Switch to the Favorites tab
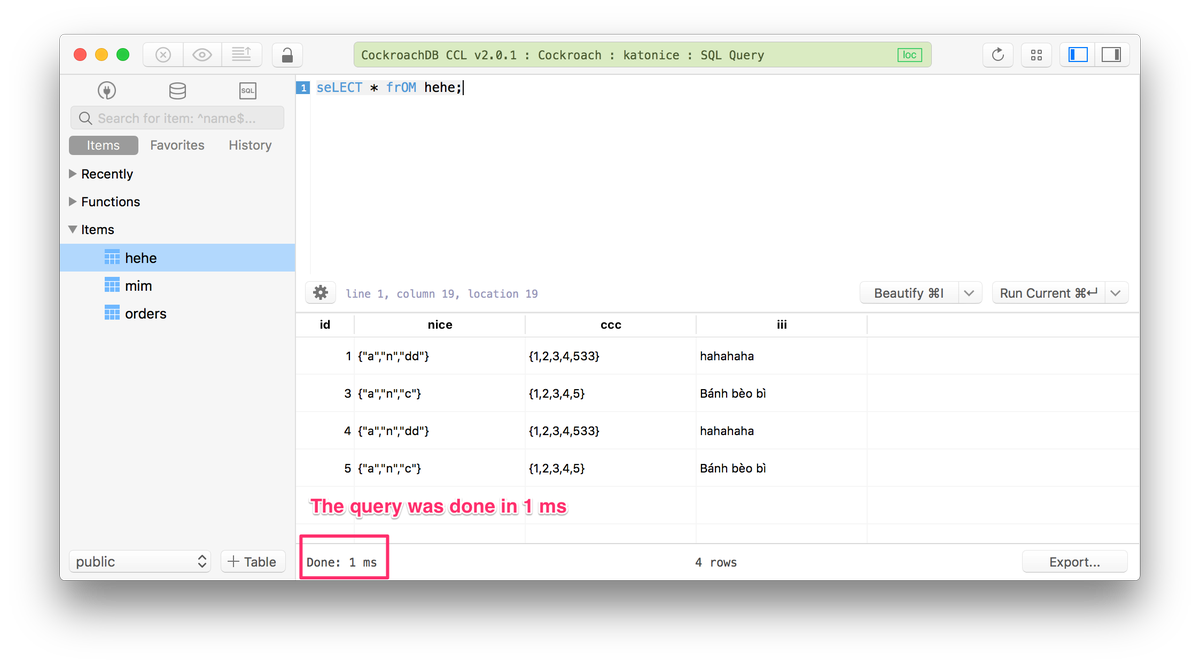1200x666 pixels. coord(177,145)
